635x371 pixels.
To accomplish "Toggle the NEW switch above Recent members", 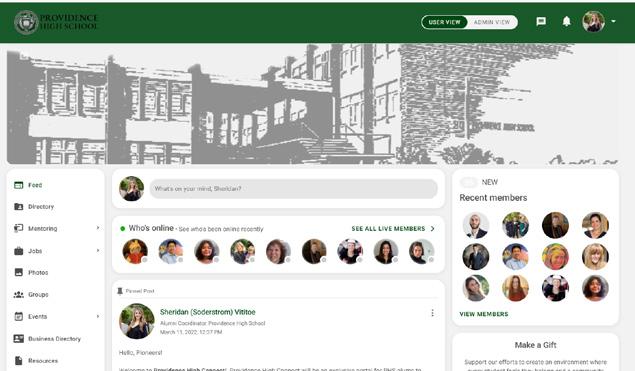I will click(469, 182).
